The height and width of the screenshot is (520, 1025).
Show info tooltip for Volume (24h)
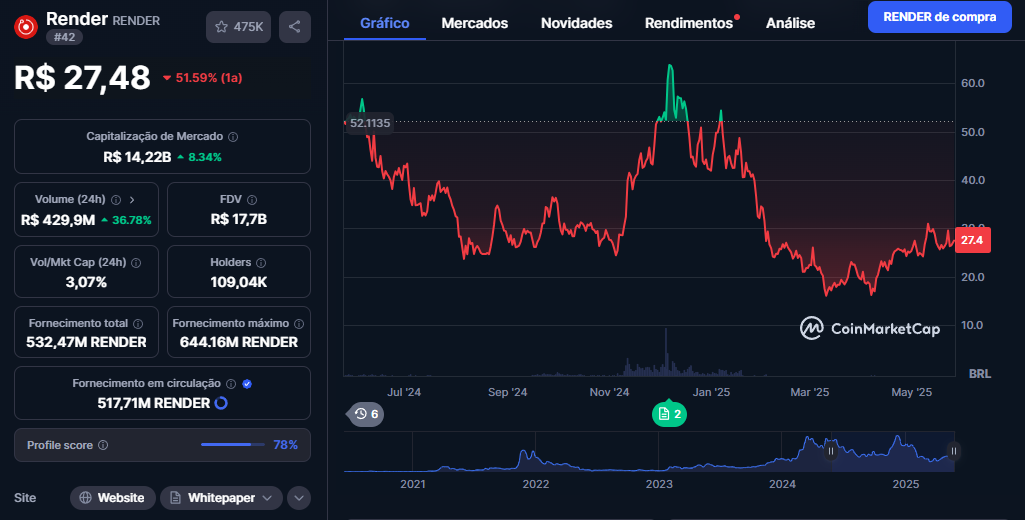116,199
